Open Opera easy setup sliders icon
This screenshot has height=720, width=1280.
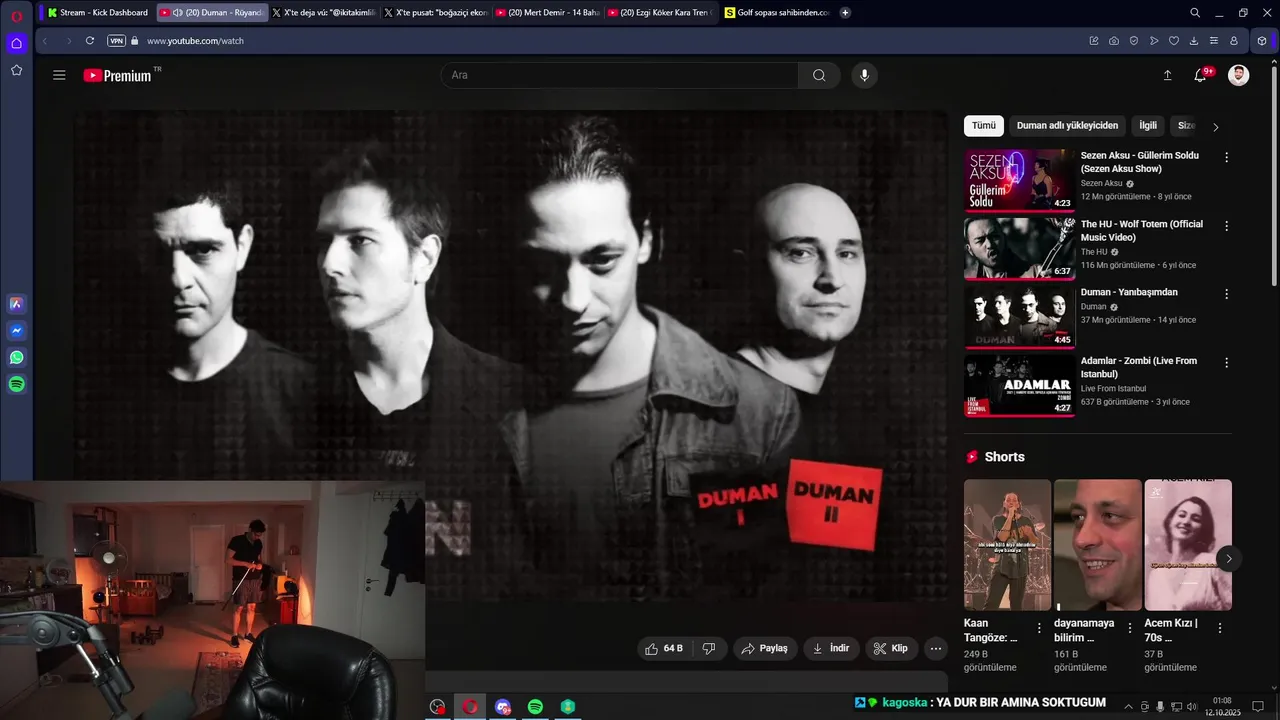[x=1214, y=41]
